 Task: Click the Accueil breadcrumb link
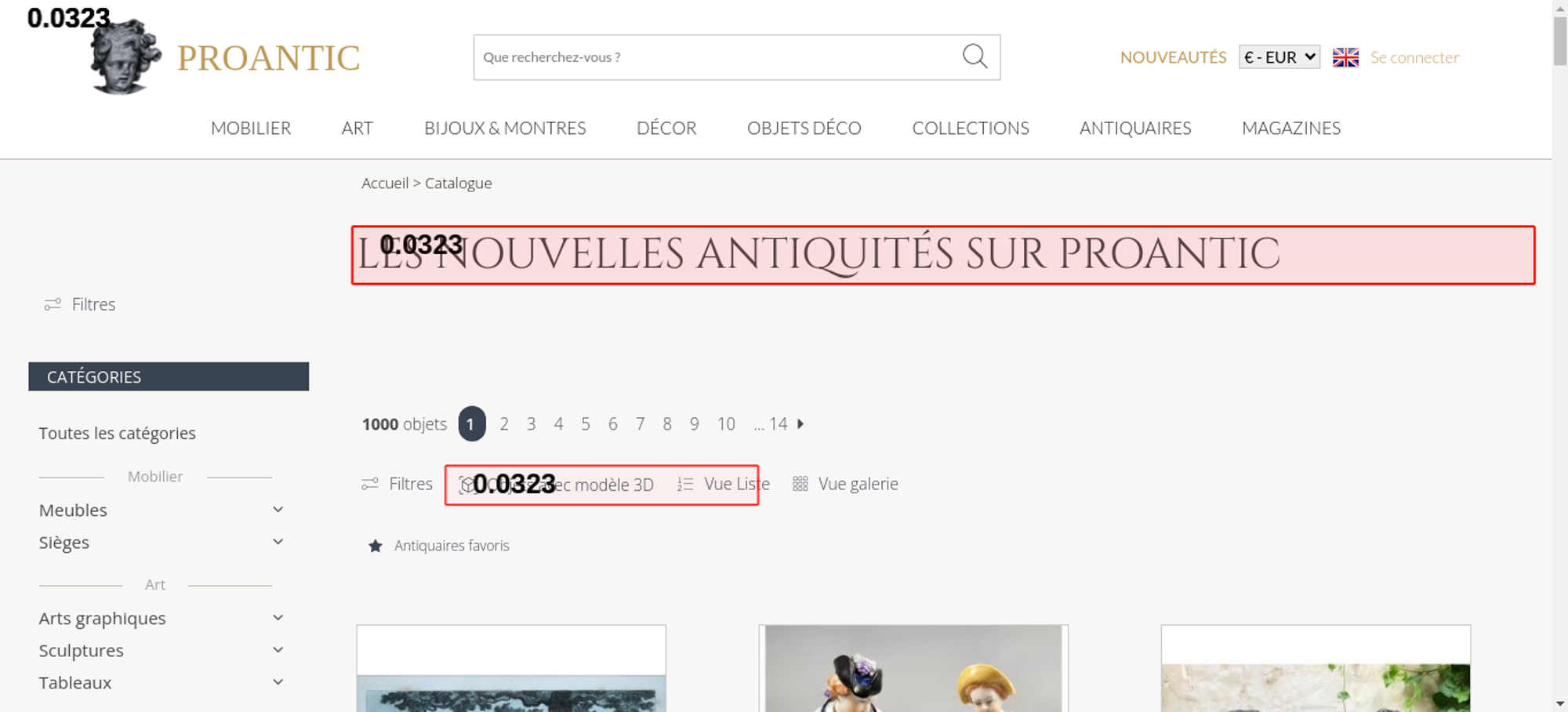coord(385,183)
